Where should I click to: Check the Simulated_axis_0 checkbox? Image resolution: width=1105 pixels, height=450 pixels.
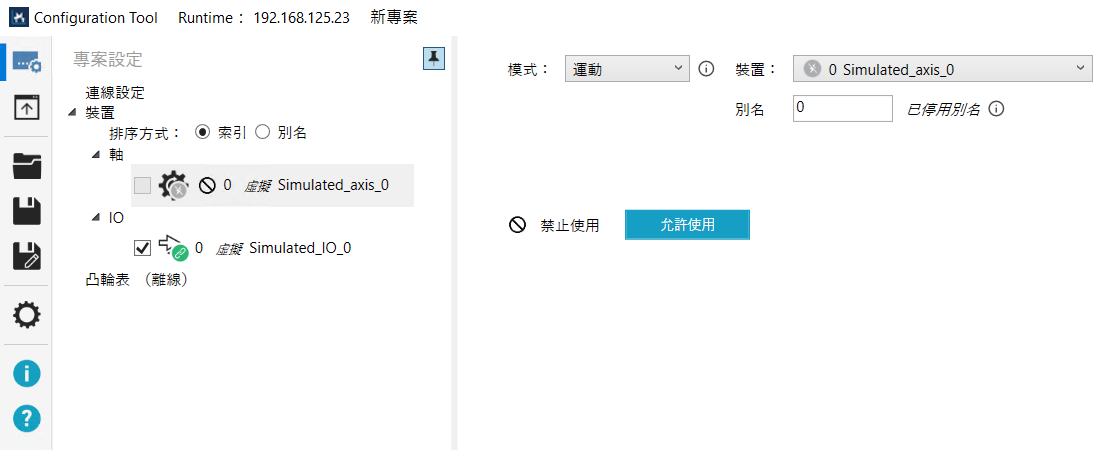click(142, 185)
